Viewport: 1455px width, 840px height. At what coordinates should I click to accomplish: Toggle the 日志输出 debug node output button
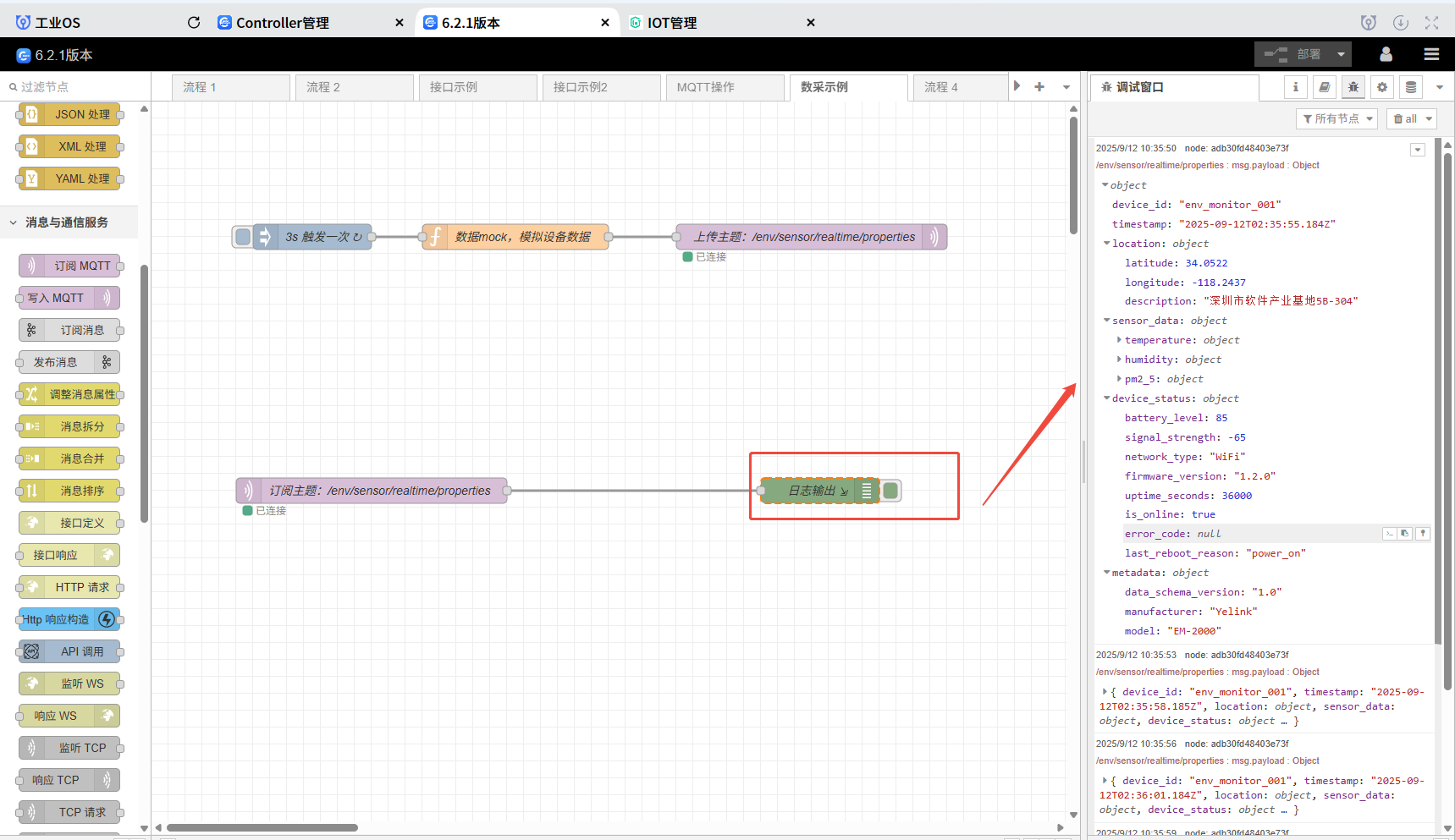(x=890, y=491)
